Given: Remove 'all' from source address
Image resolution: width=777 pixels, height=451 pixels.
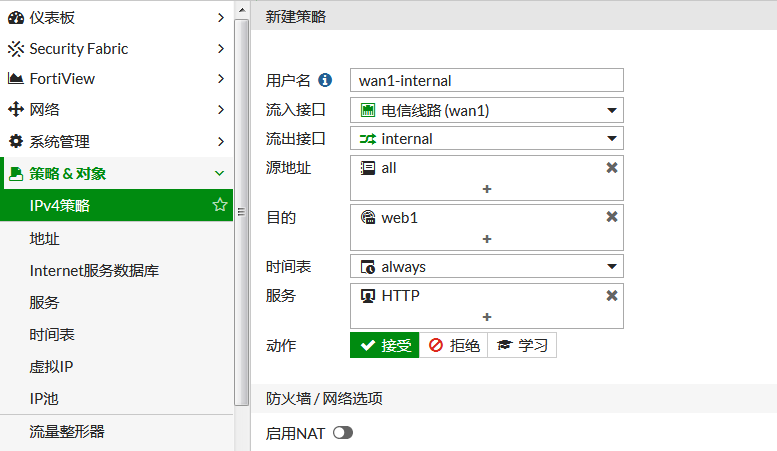Looking at the screenshot, I should click(x=612, y=168).
